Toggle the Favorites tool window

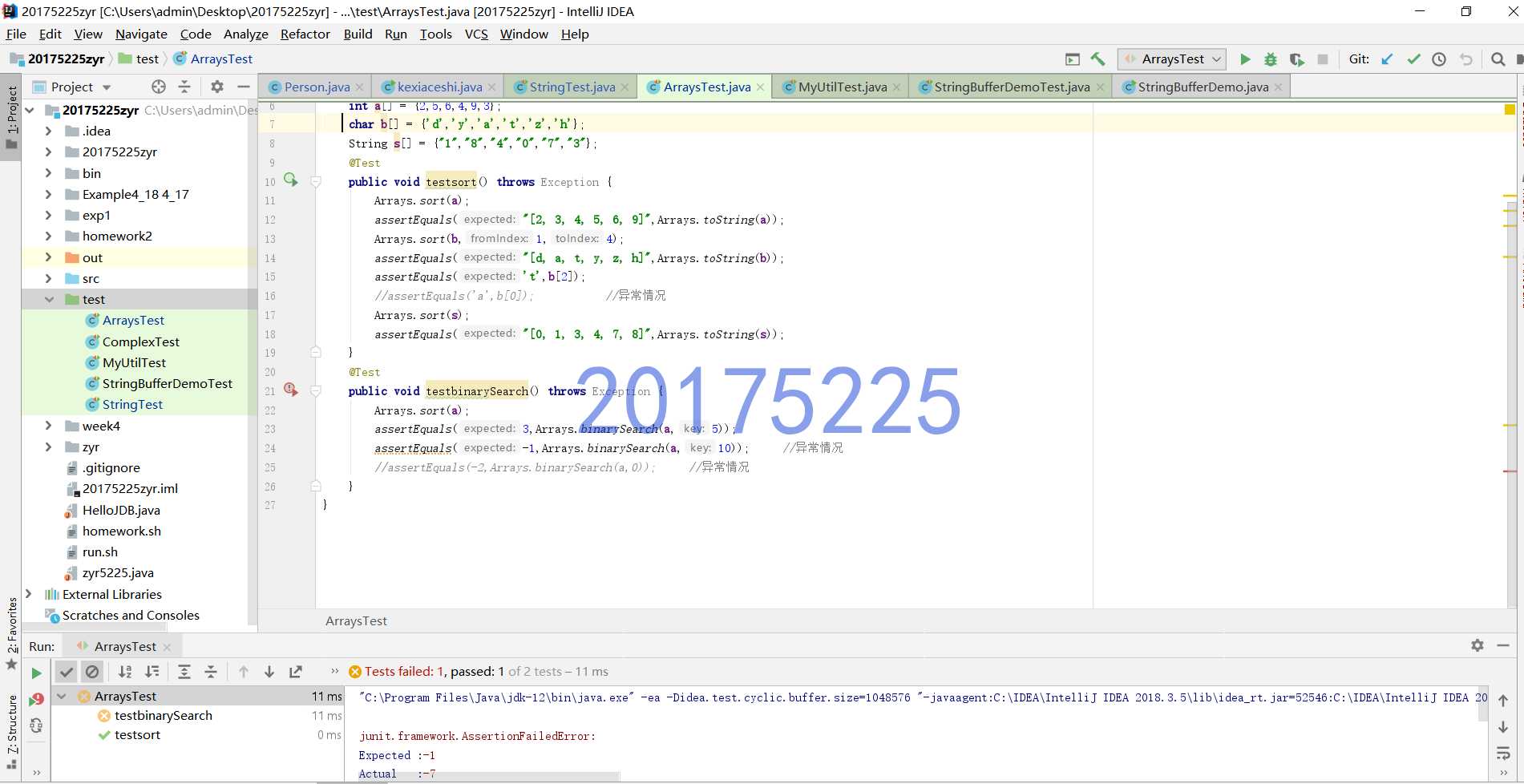pos(11,634)
